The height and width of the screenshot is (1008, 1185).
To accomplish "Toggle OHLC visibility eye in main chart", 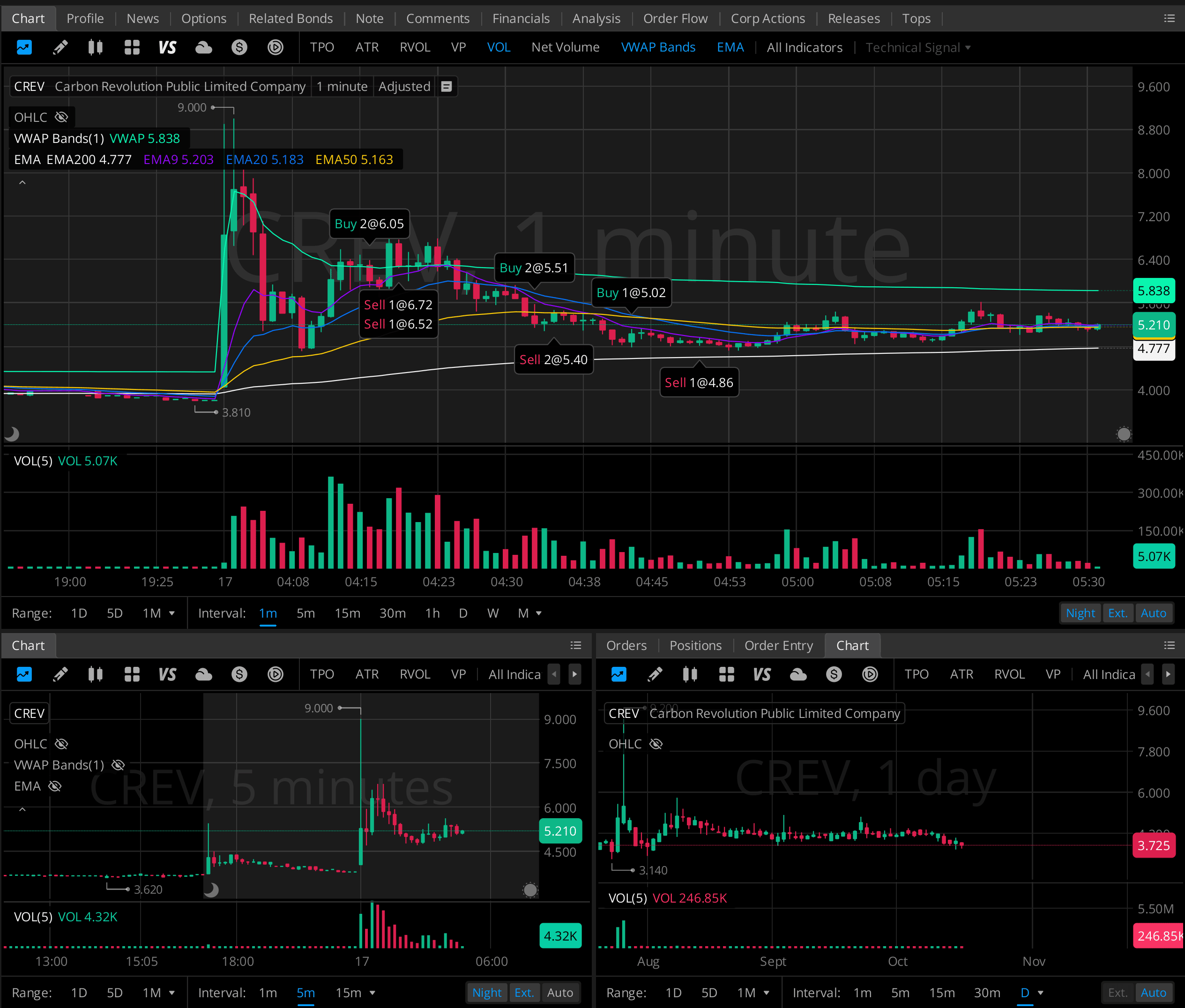I will pyautogui.click(x=61, y=117).
